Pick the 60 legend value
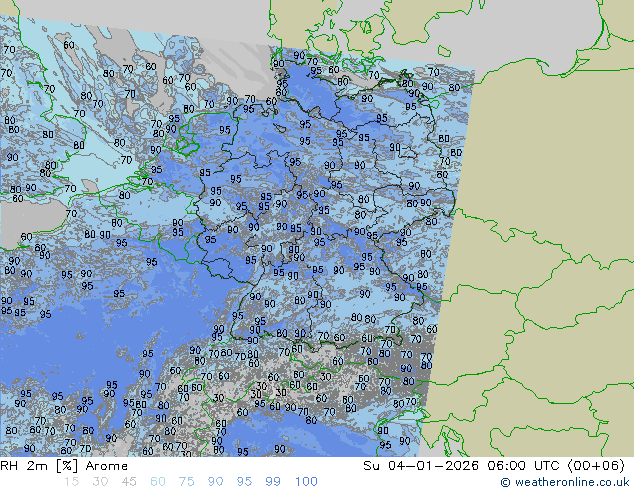This screenshot has height=490, width=634. coord(158,482)
